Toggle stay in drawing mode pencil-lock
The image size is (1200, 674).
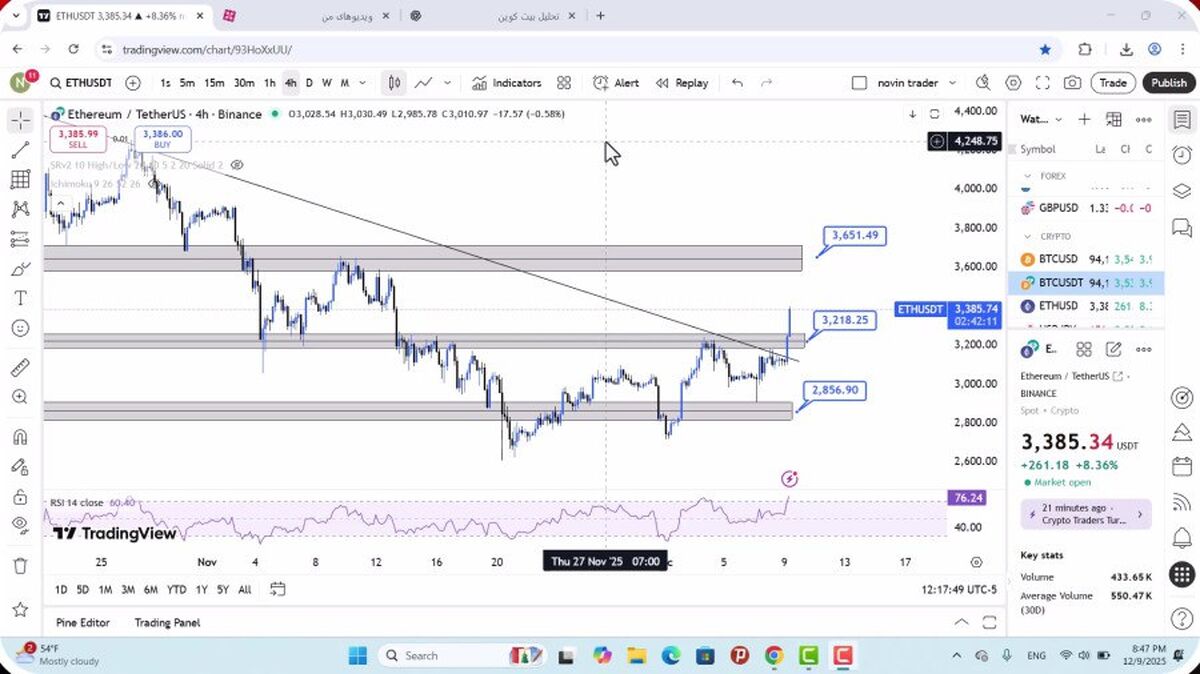tap(20, 467)
